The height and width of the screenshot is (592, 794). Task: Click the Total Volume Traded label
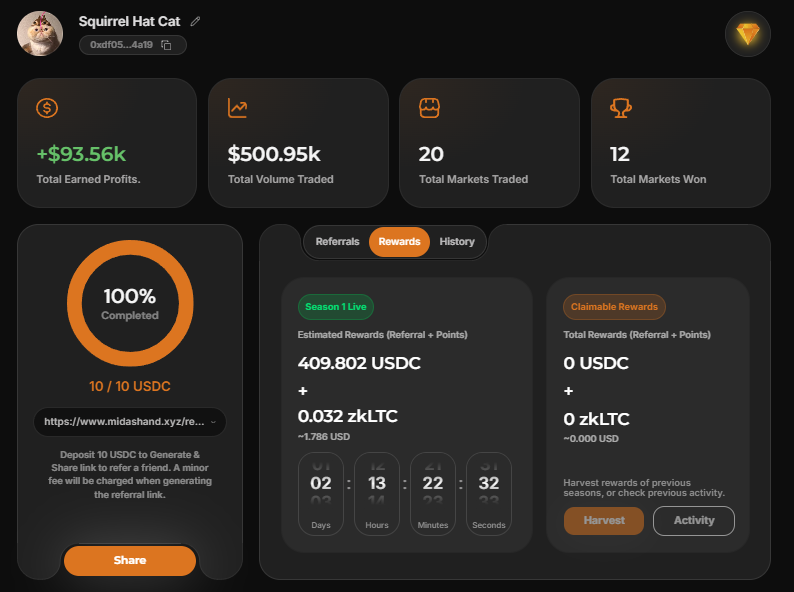point(281,179)
